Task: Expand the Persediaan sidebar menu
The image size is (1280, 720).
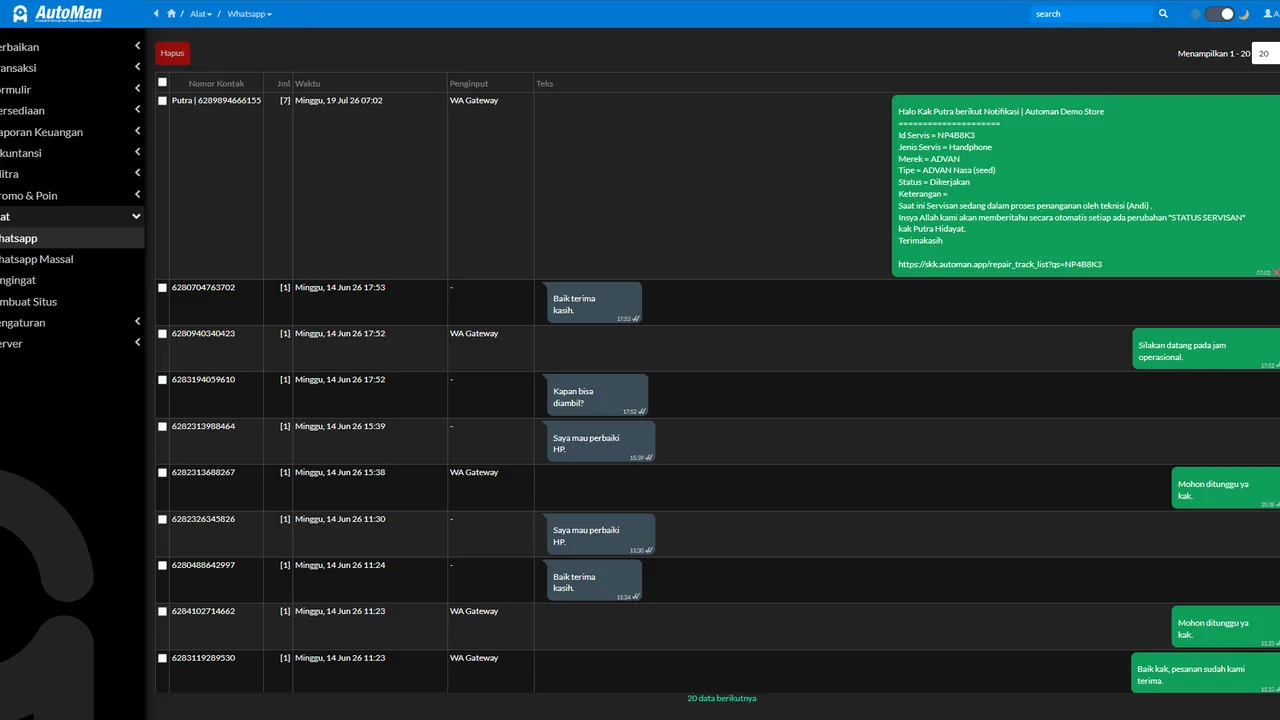Action: [72, 111]
